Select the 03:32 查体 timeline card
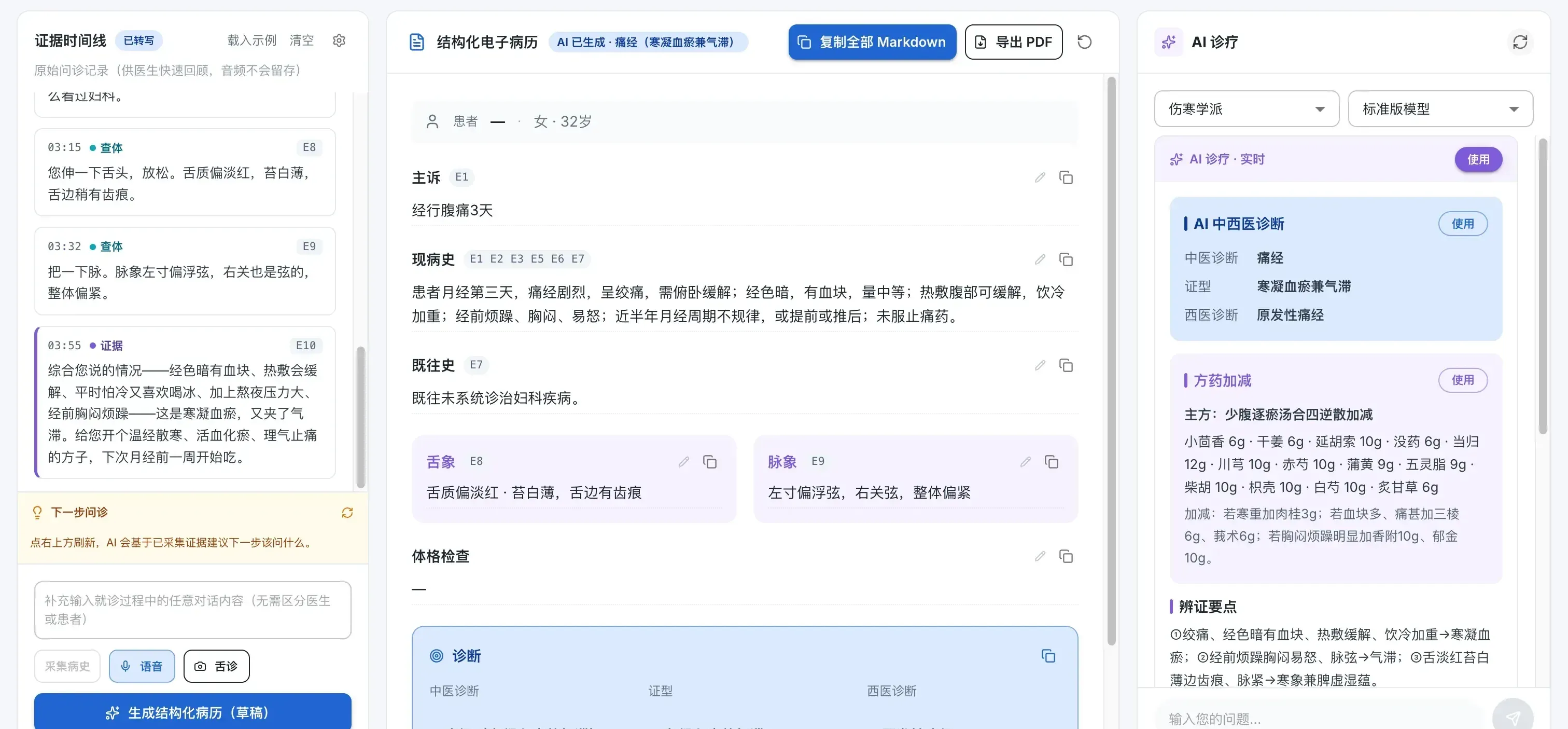The height and width of the screenshot is (729, 1568). click(185, 271)
